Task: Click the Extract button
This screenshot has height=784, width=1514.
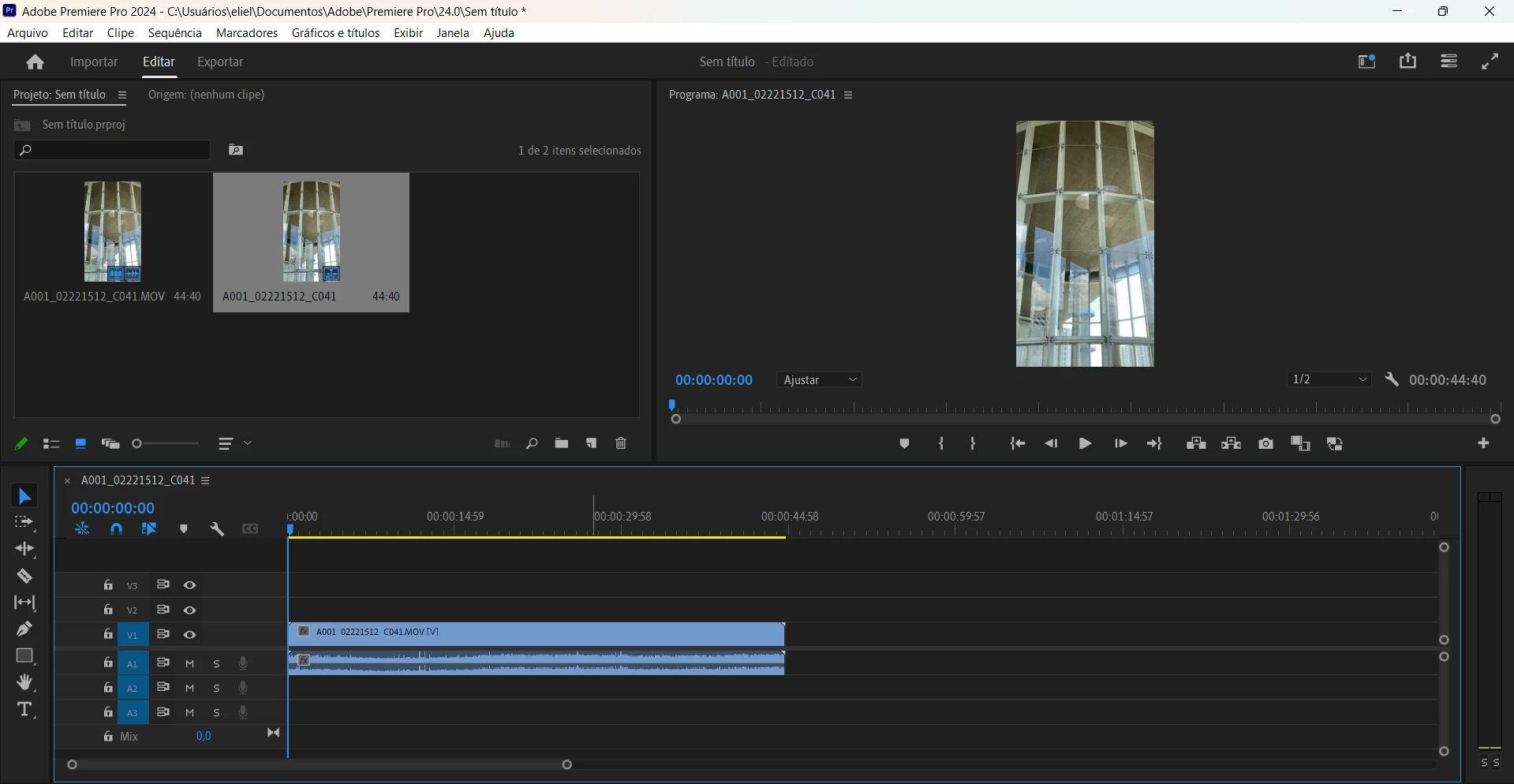Action: (1232, 444)
